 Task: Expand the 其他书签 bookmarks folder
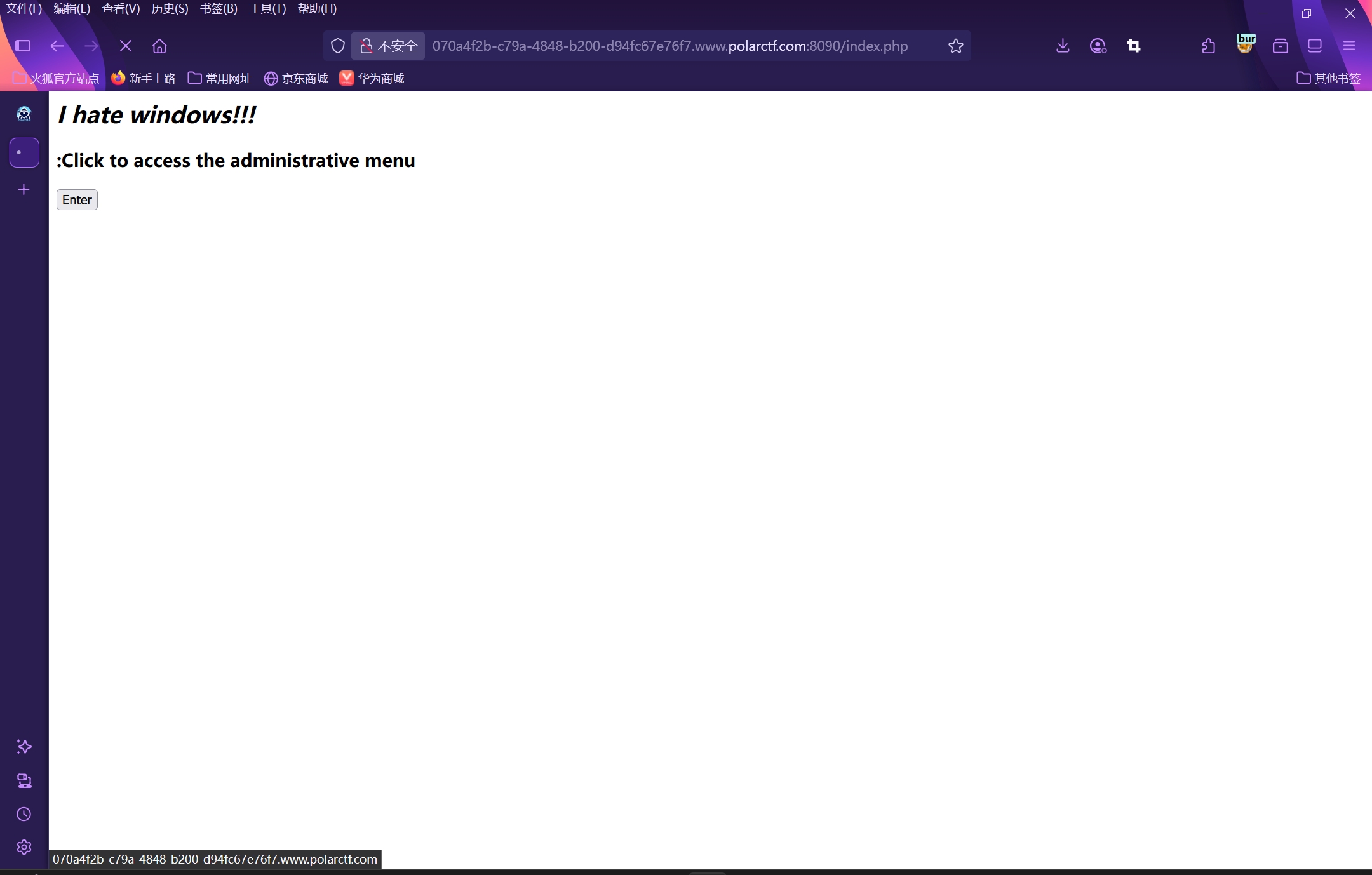[x=1328, y=78]
